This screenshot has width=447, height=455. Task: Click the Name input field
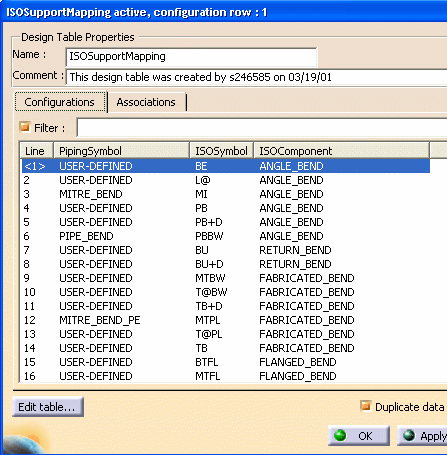coord(191,57)
